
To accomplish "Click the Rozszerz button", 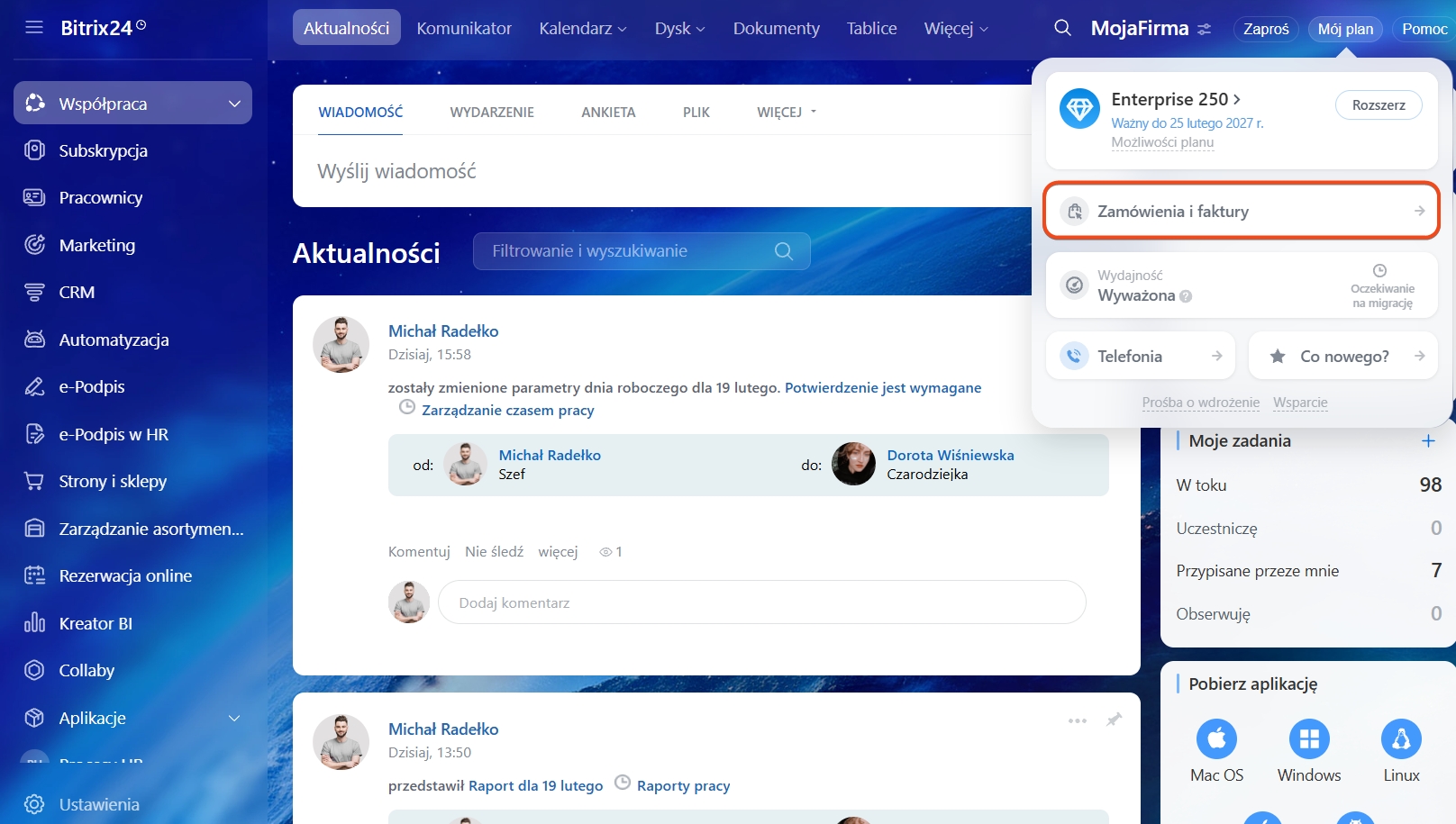I will click(1378, 104).
